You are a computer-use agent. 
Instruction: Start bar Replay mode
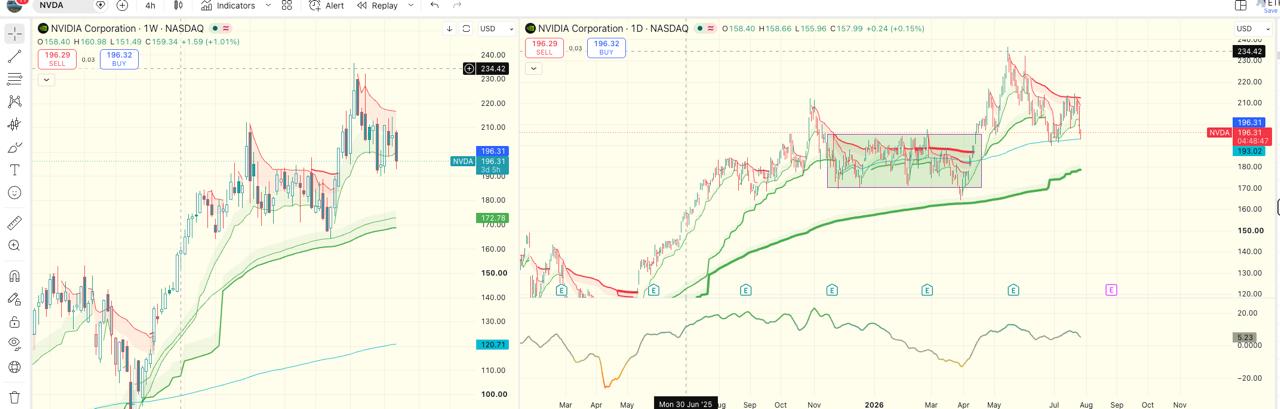click(x=377, y=6)
